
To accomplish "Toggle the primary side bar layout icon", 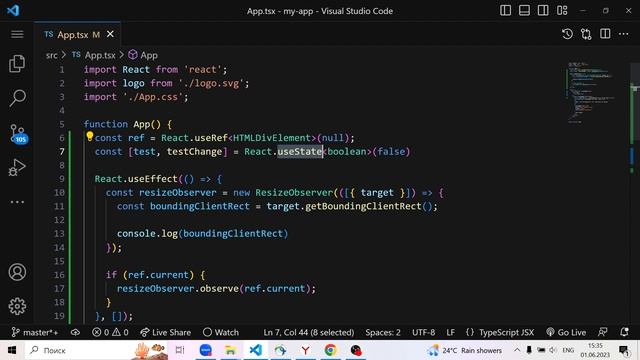I will click(x=505, y=11).
